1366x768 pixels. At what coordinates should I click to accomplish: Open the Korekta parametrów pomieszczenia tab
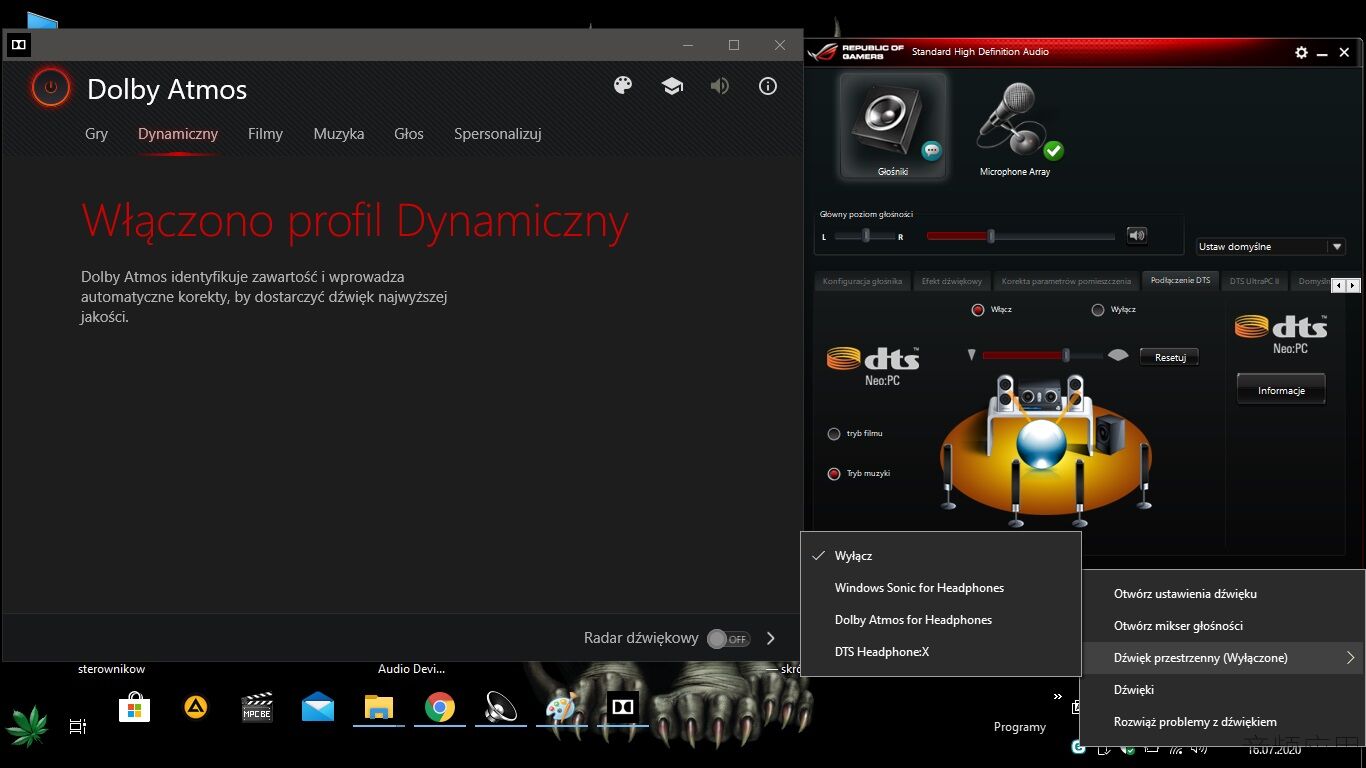[1066, 281]
